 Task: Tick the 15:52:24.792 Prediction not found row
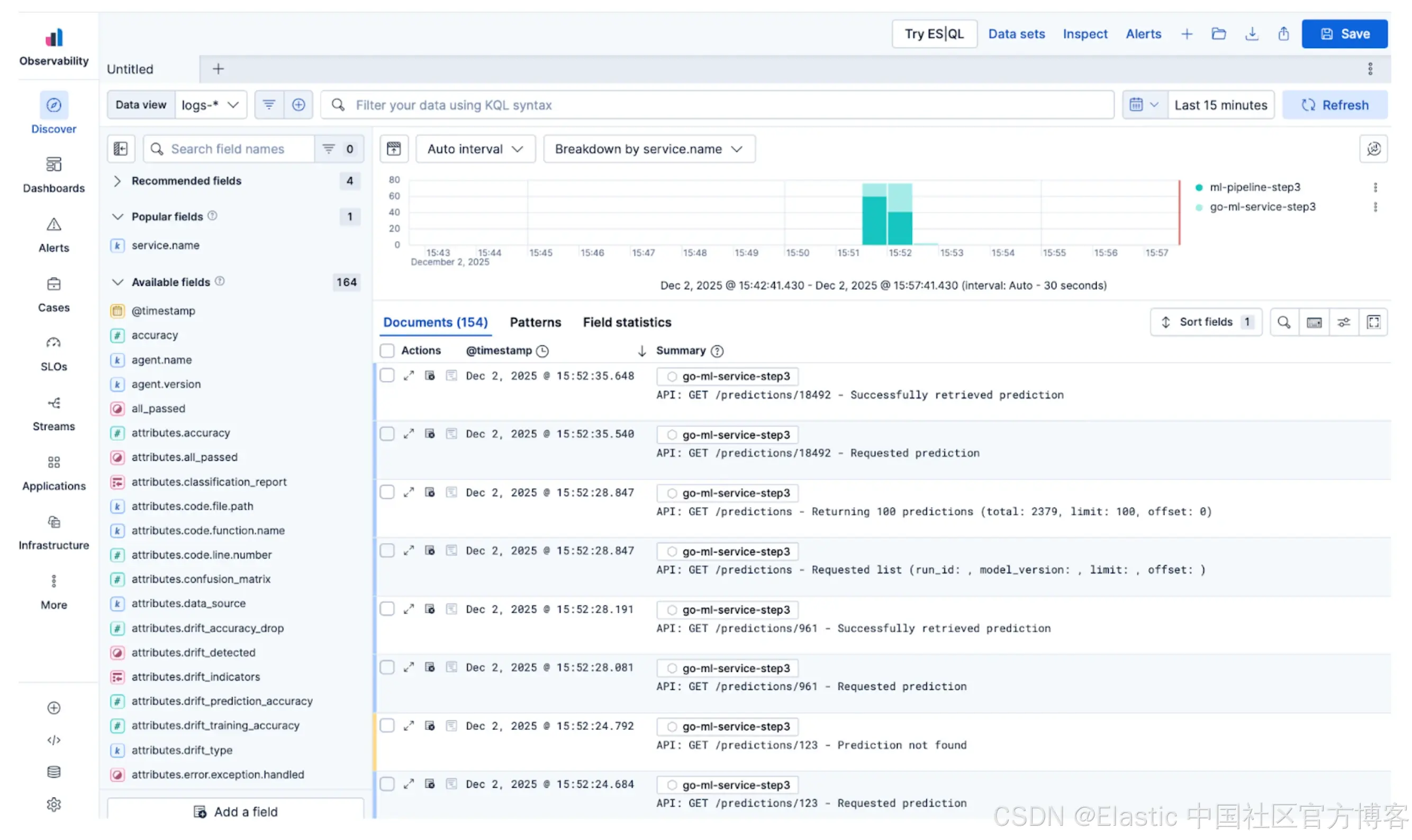(x=387, y=726)
